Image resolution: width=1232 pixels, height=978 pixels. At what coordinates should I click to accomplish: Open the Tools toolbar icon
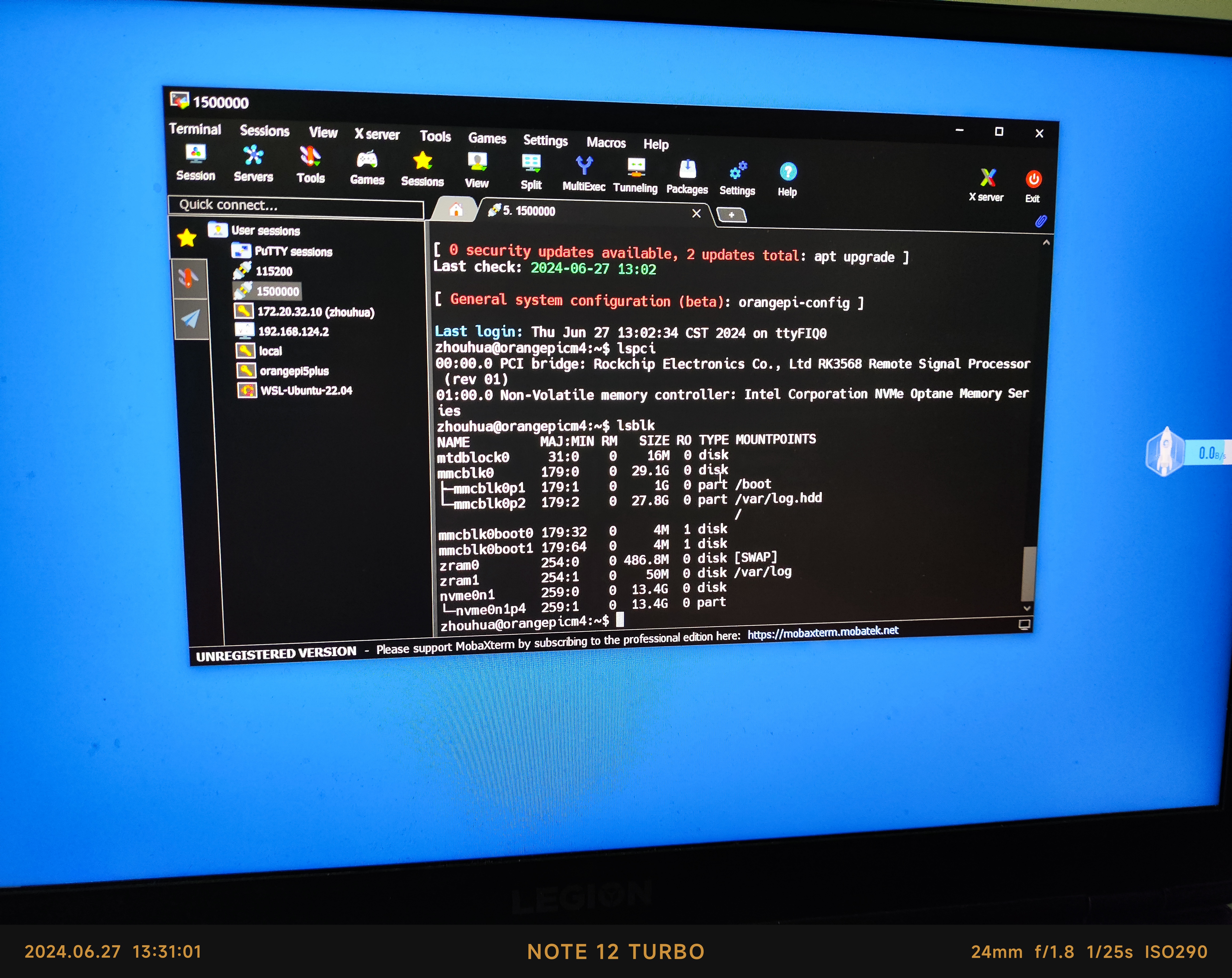coord(310,165)
